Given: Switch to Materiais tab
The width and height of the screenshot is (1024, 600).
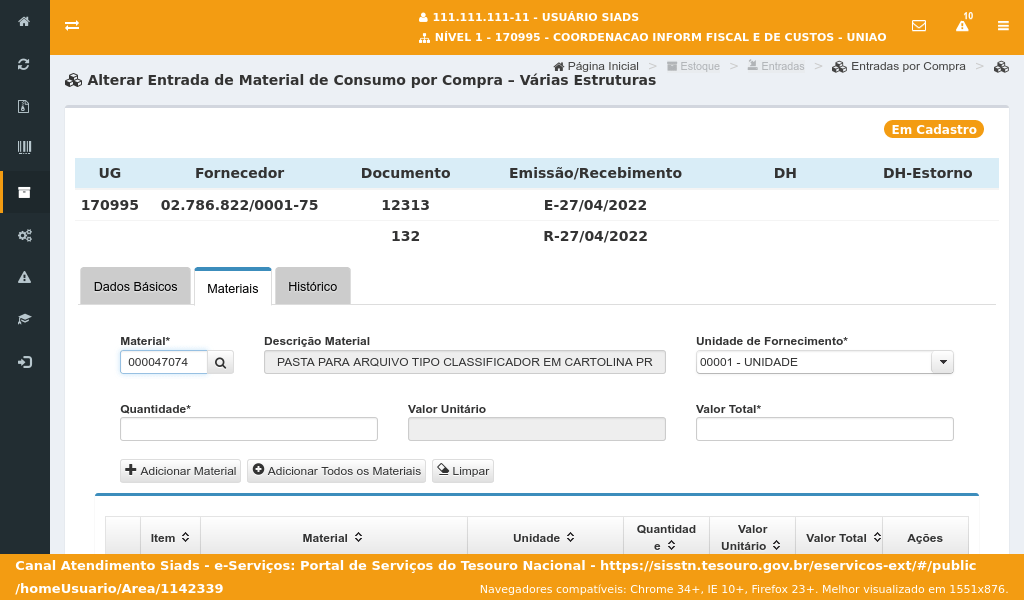Looking at the screenshot, I should tap(232, 288).
